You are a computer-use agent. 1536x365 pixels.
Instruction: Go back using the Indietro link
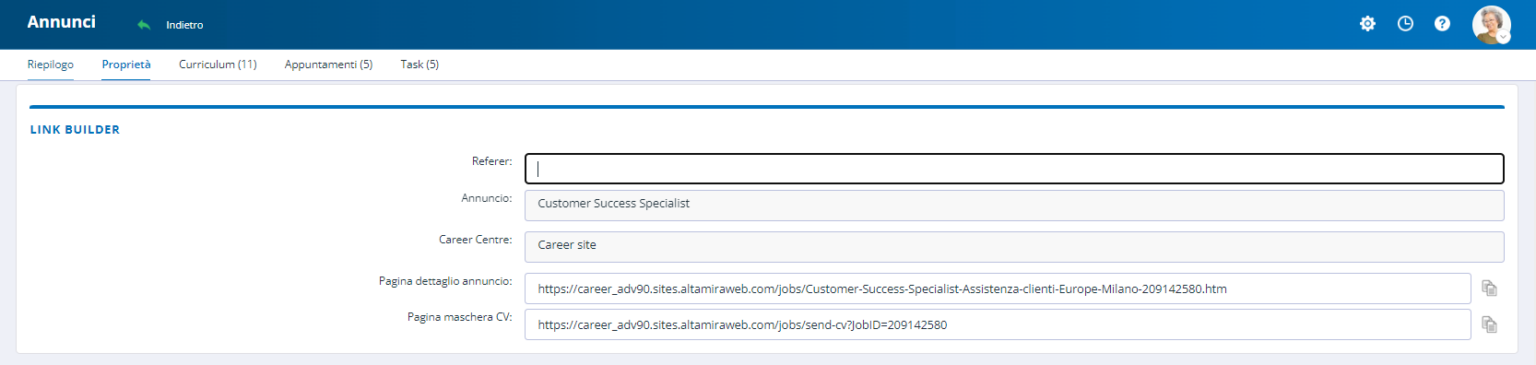click(184, 25)
